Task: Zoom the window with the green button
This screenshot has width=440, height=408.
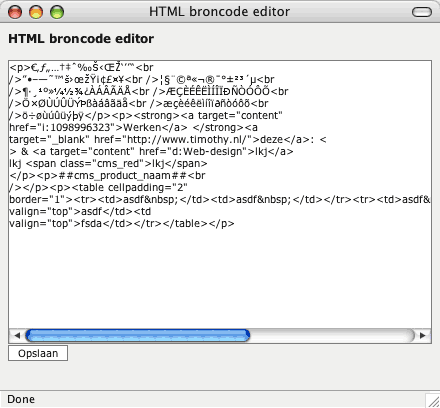Action: 57,12
